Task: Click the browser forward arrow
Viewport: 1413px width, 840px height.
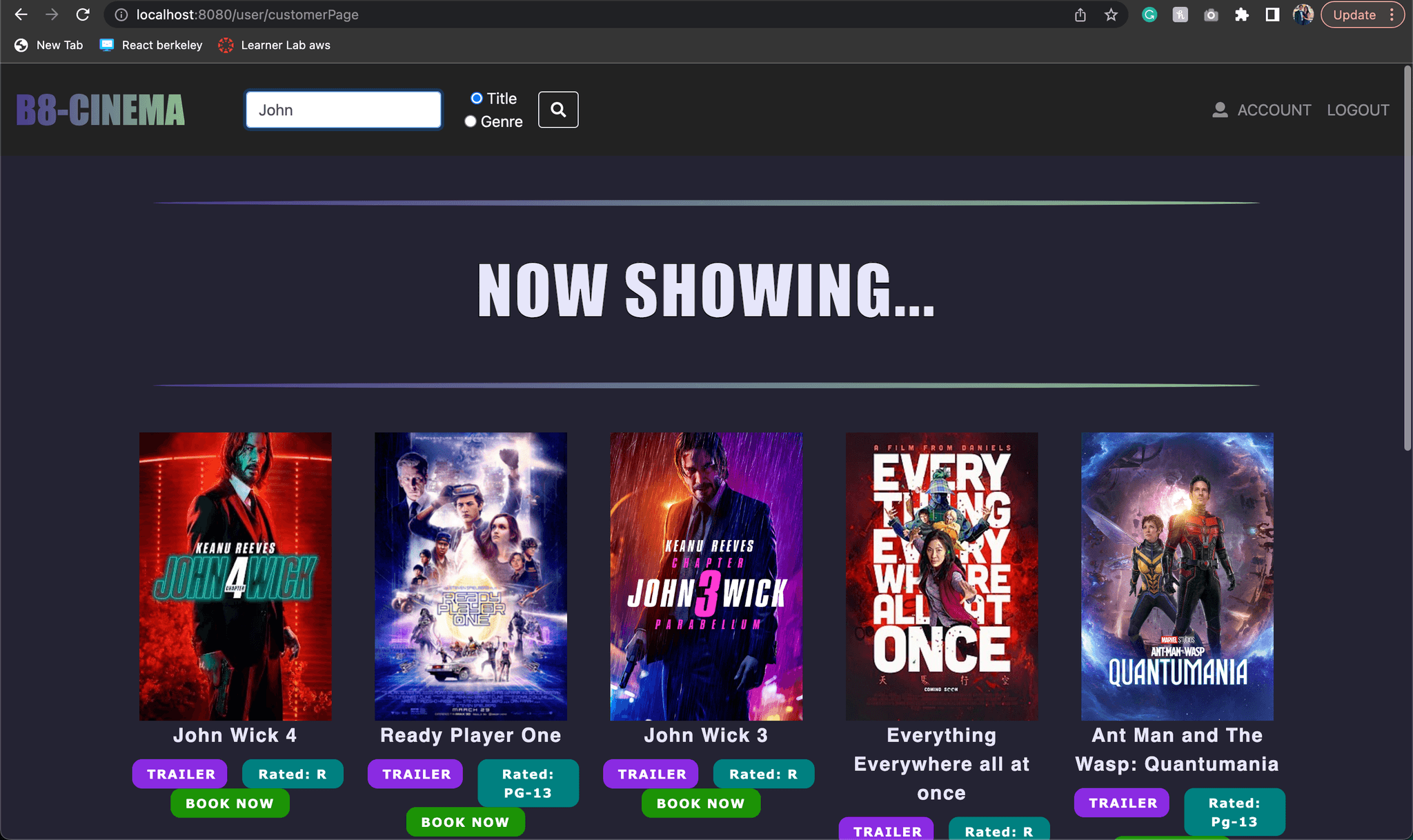Action: click(52, 14)
